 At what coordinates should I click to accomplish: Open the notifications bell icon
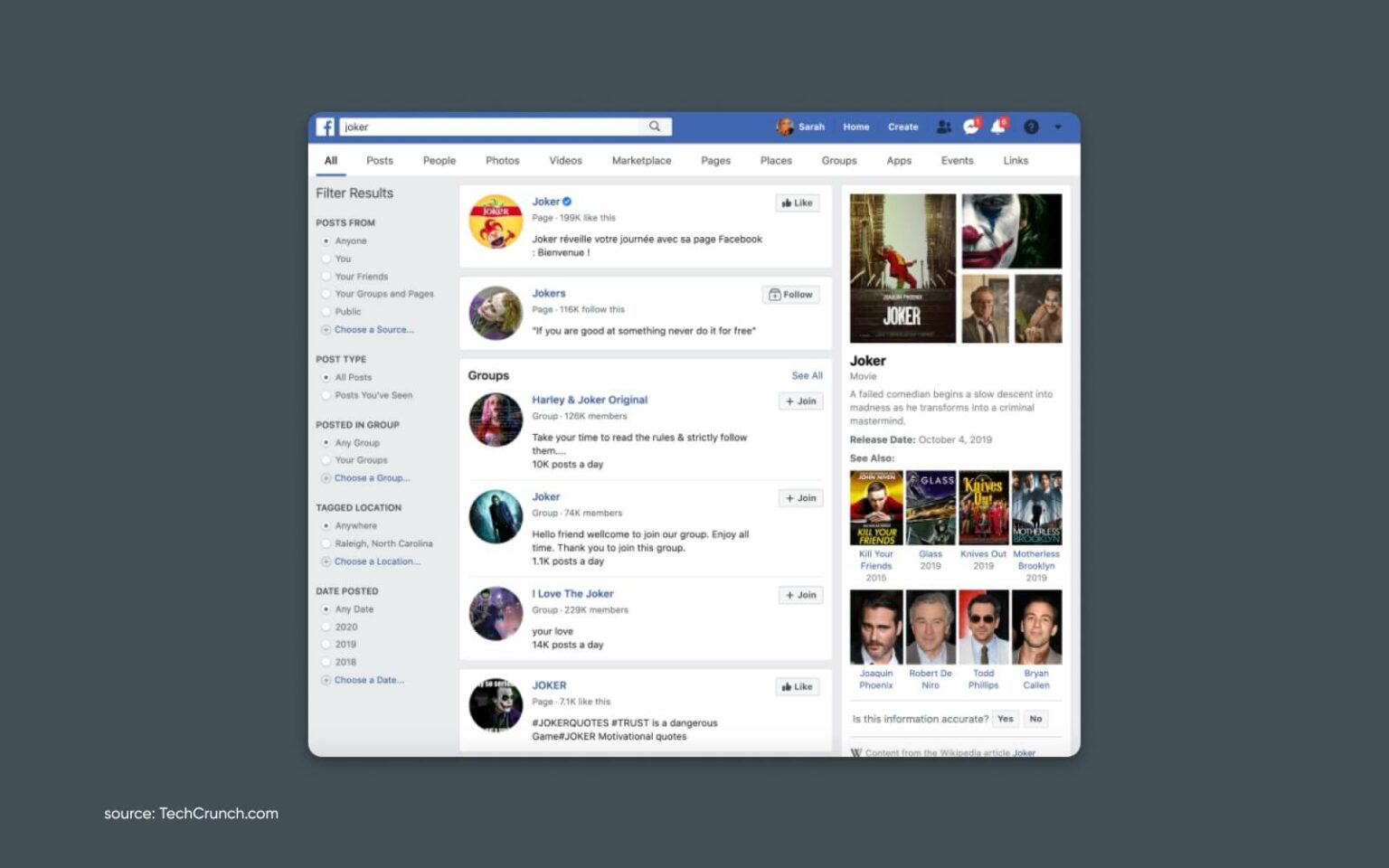[997, 127]
